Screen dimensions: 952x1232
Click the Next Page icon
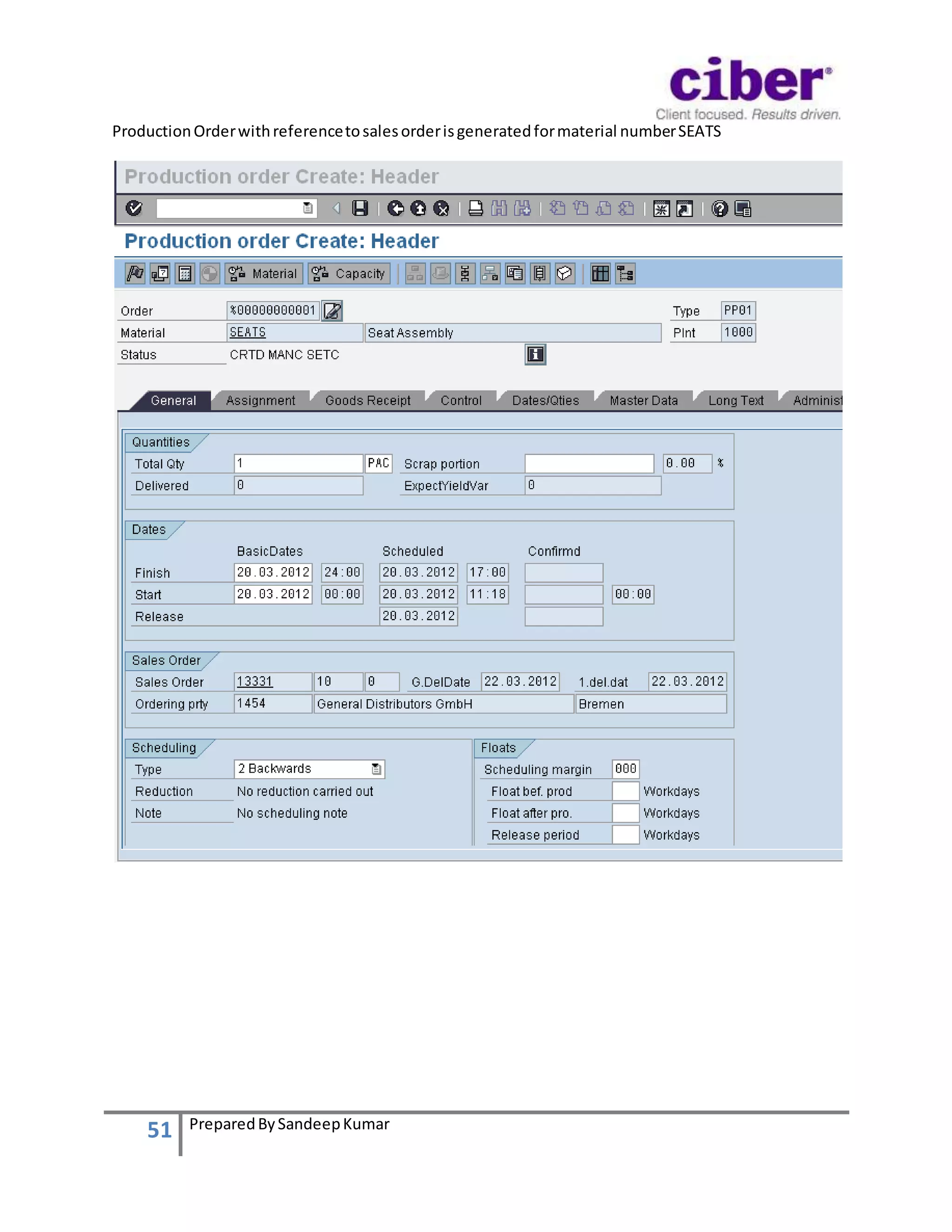click(603, 209)
